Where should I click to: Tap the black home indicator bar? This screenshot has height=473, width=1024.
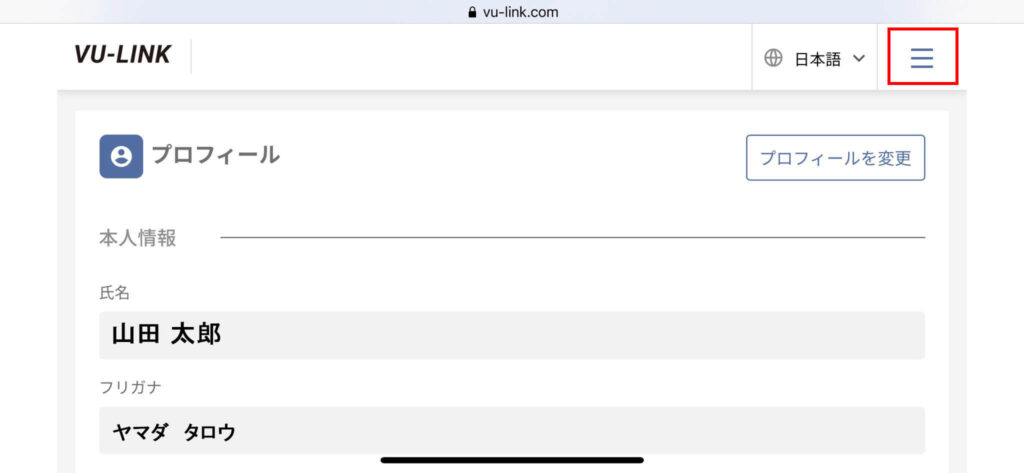[x=512, y=460]
